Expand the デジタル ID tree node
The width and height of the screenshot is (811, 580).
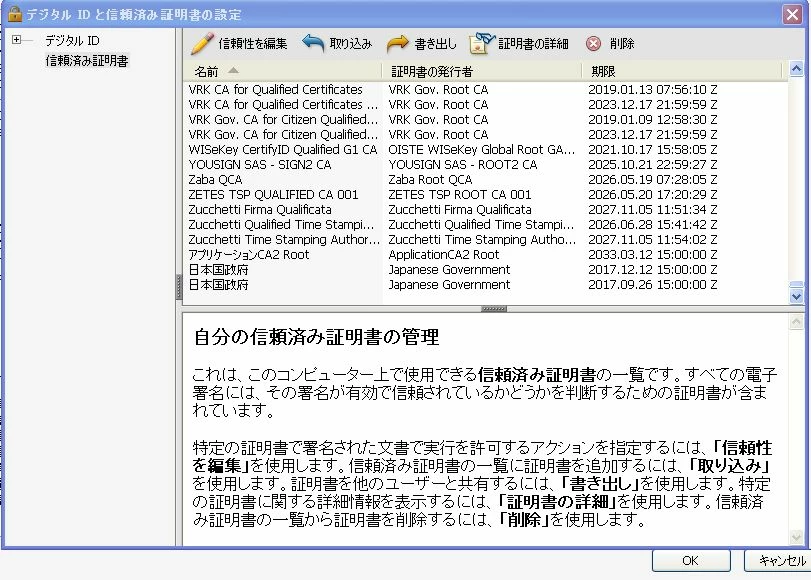(x=17, y=40)
